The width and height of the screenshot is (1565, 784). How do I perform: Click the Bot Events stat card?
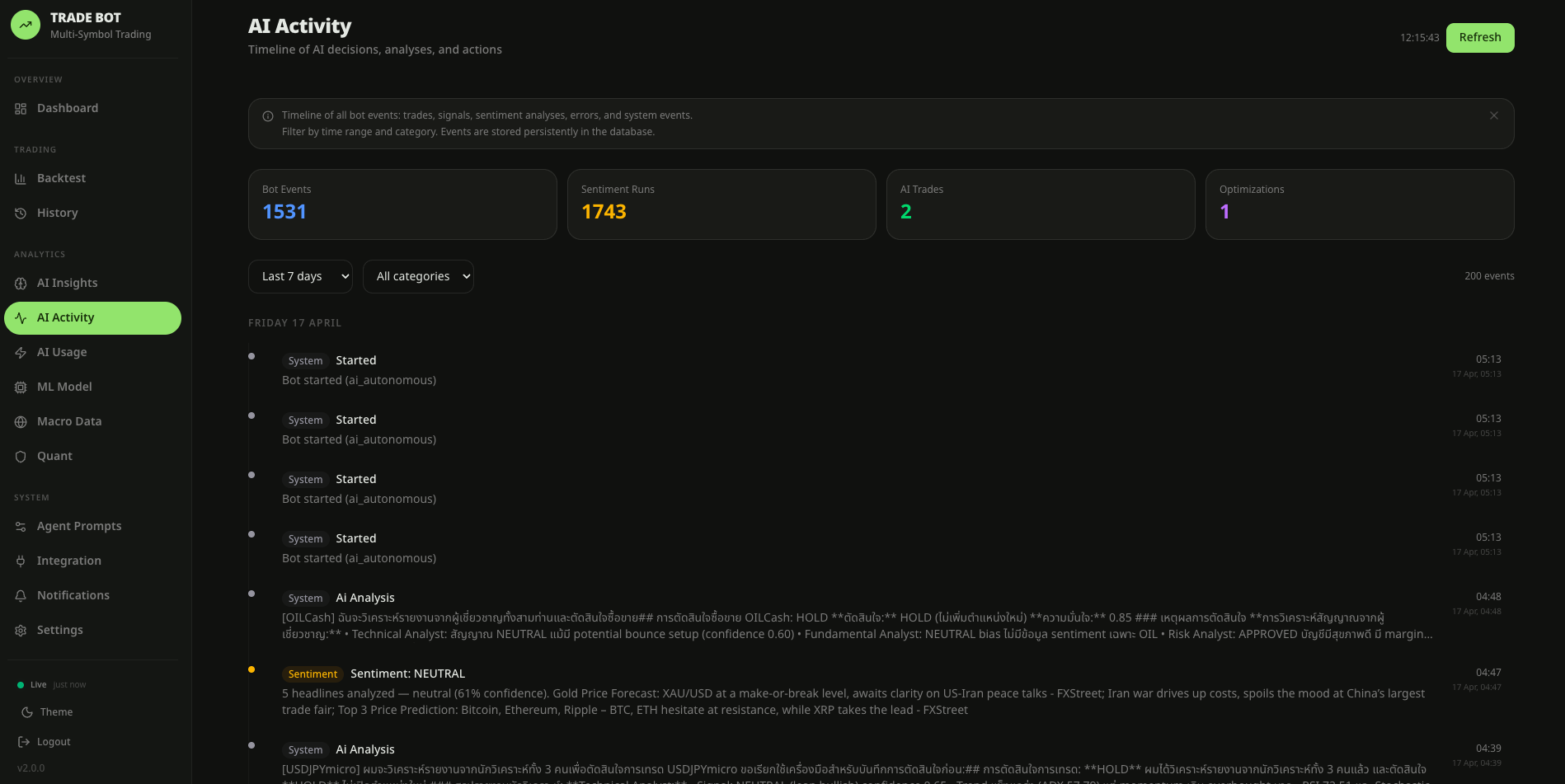tap(402, 204)
